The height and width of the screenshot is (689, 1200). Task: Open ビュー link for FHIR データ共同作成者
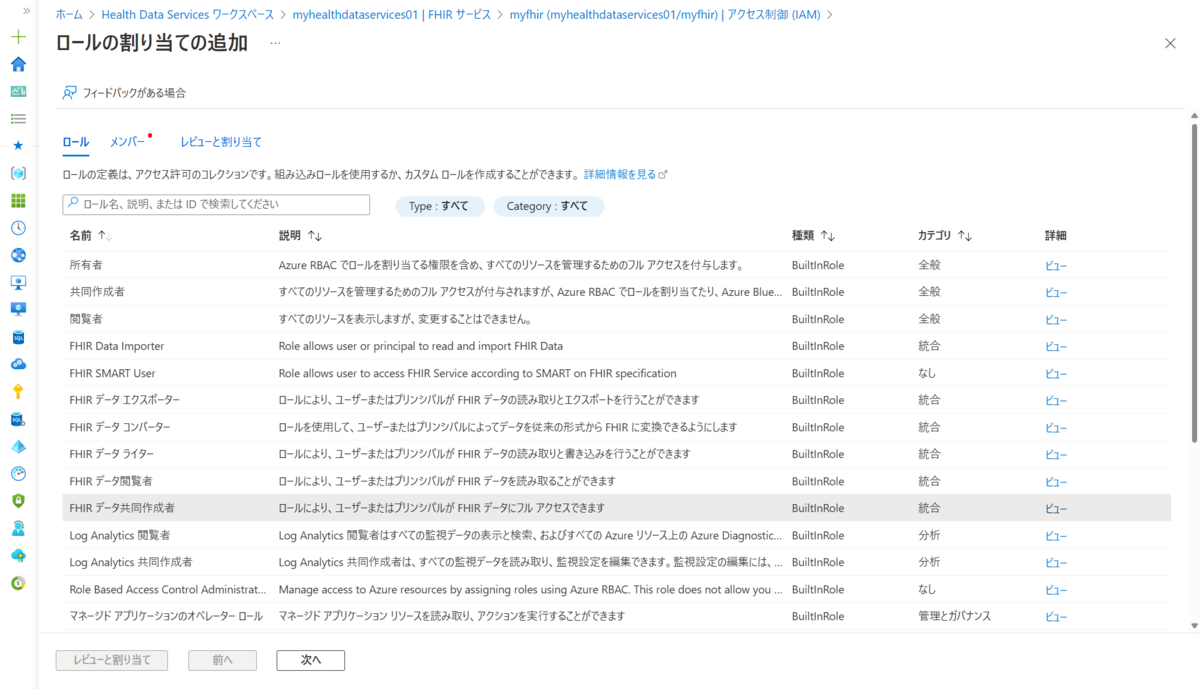(x=1056, y=509)
